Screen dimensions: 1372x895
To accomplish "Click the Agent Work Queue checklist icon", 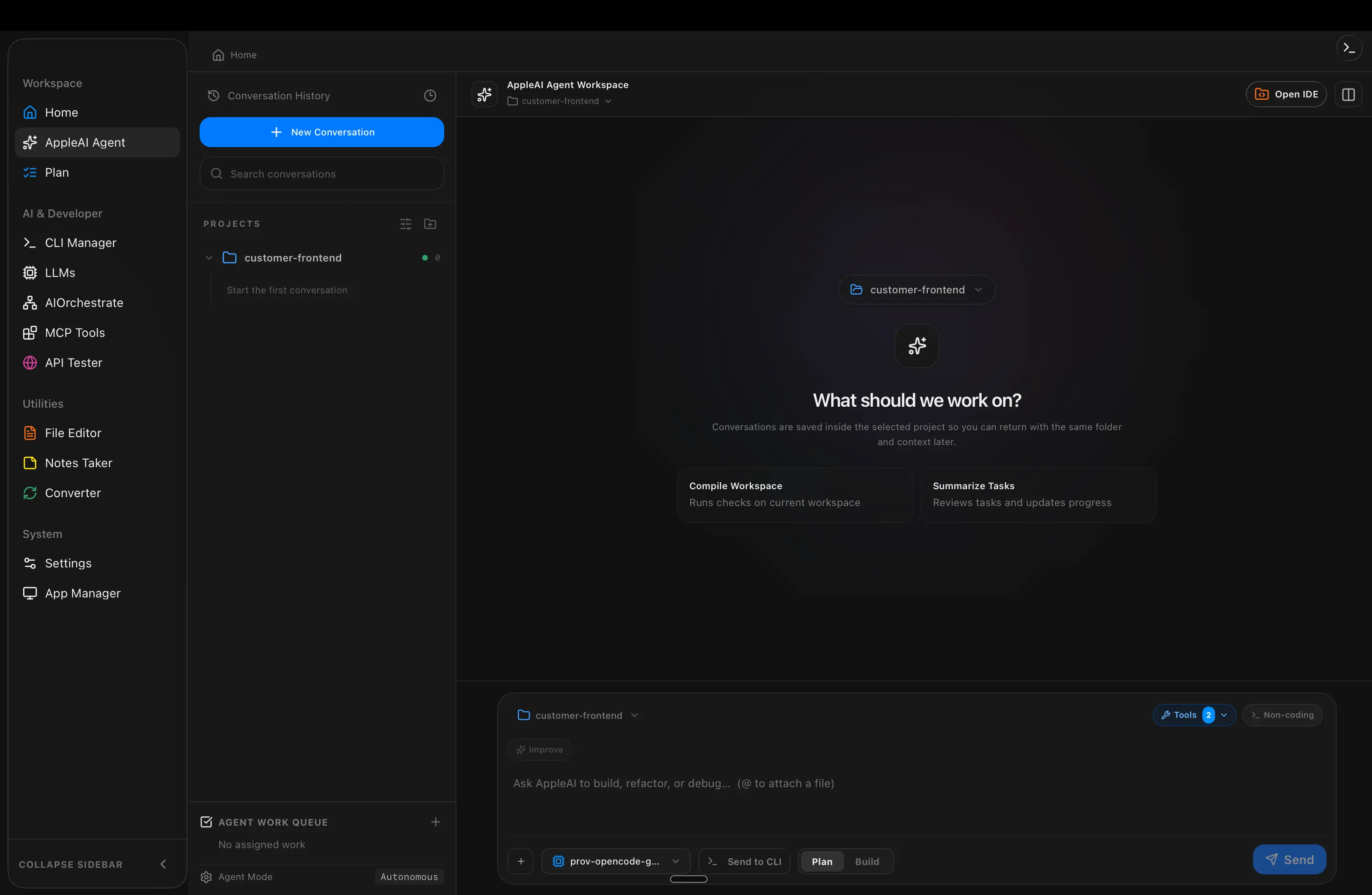I will (x=206, y=822).
